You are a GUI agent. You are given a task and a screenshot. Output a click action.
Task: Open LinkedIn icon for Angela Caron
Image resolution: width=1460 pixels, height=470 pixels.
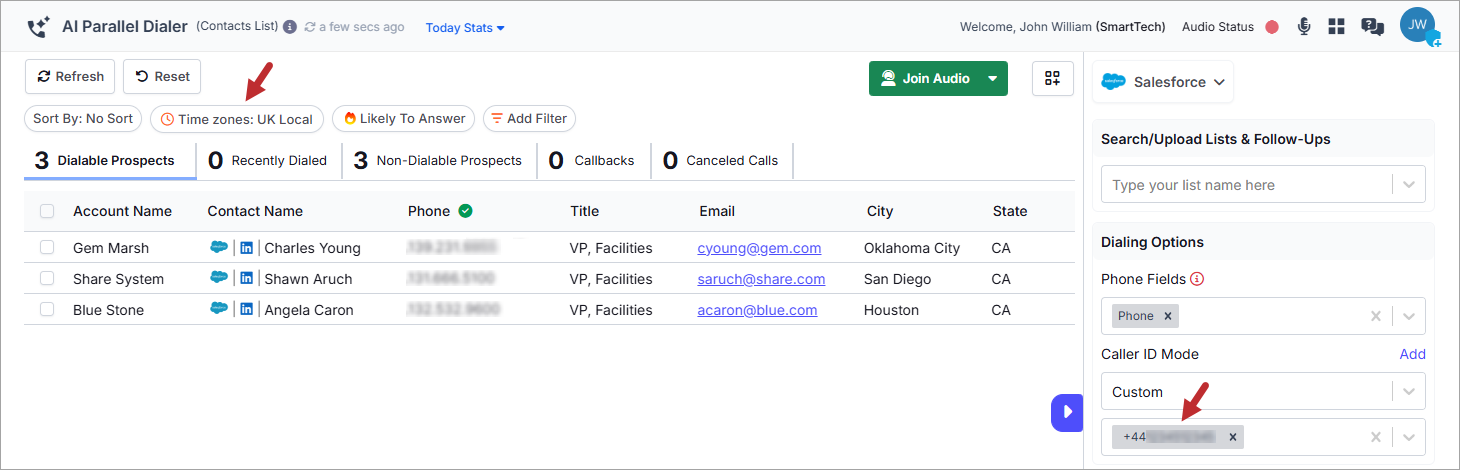click(247, 309)
